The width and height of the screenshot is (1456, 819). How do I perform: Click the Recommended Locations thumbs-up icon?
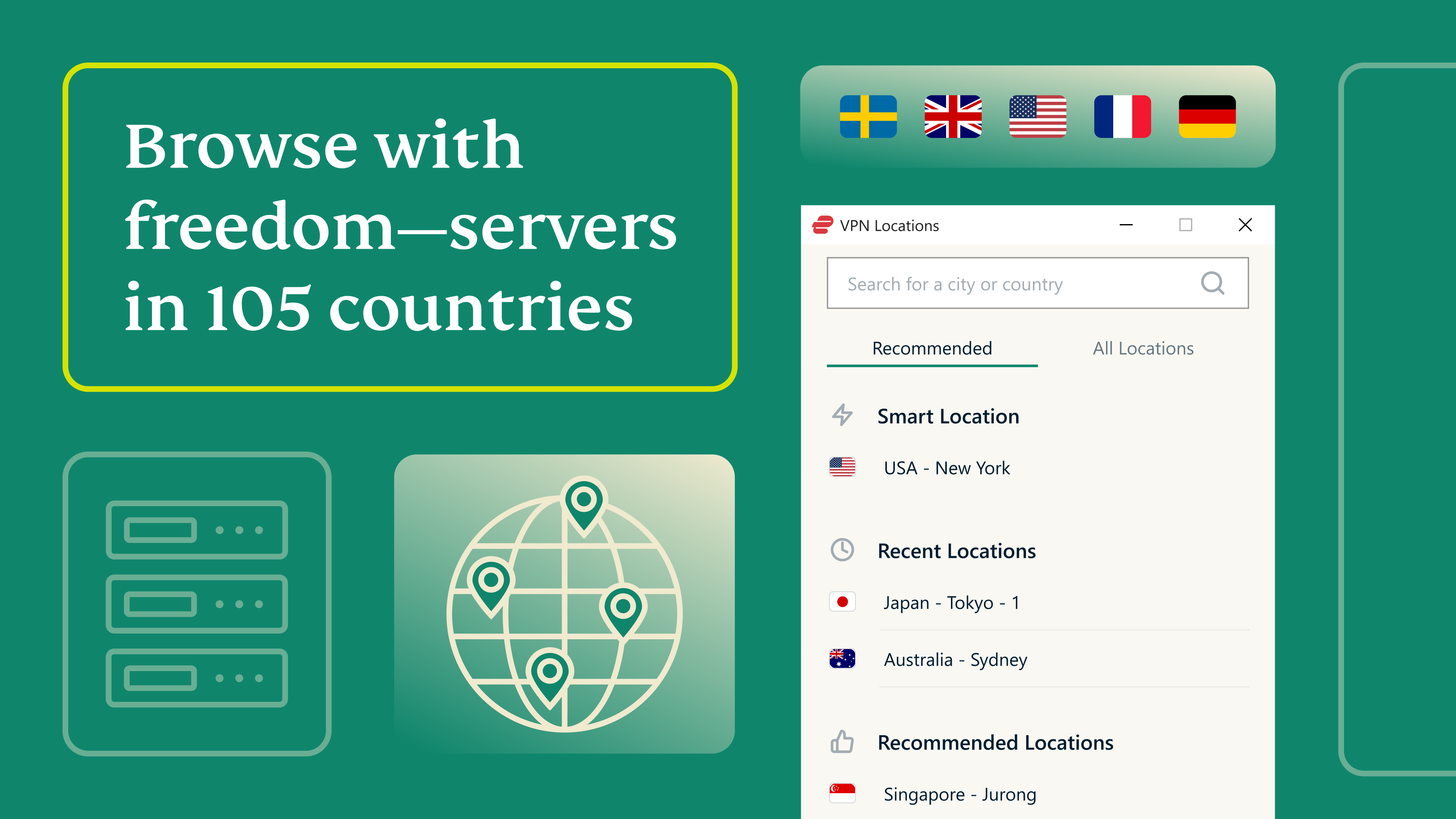(x=842, y=742)
